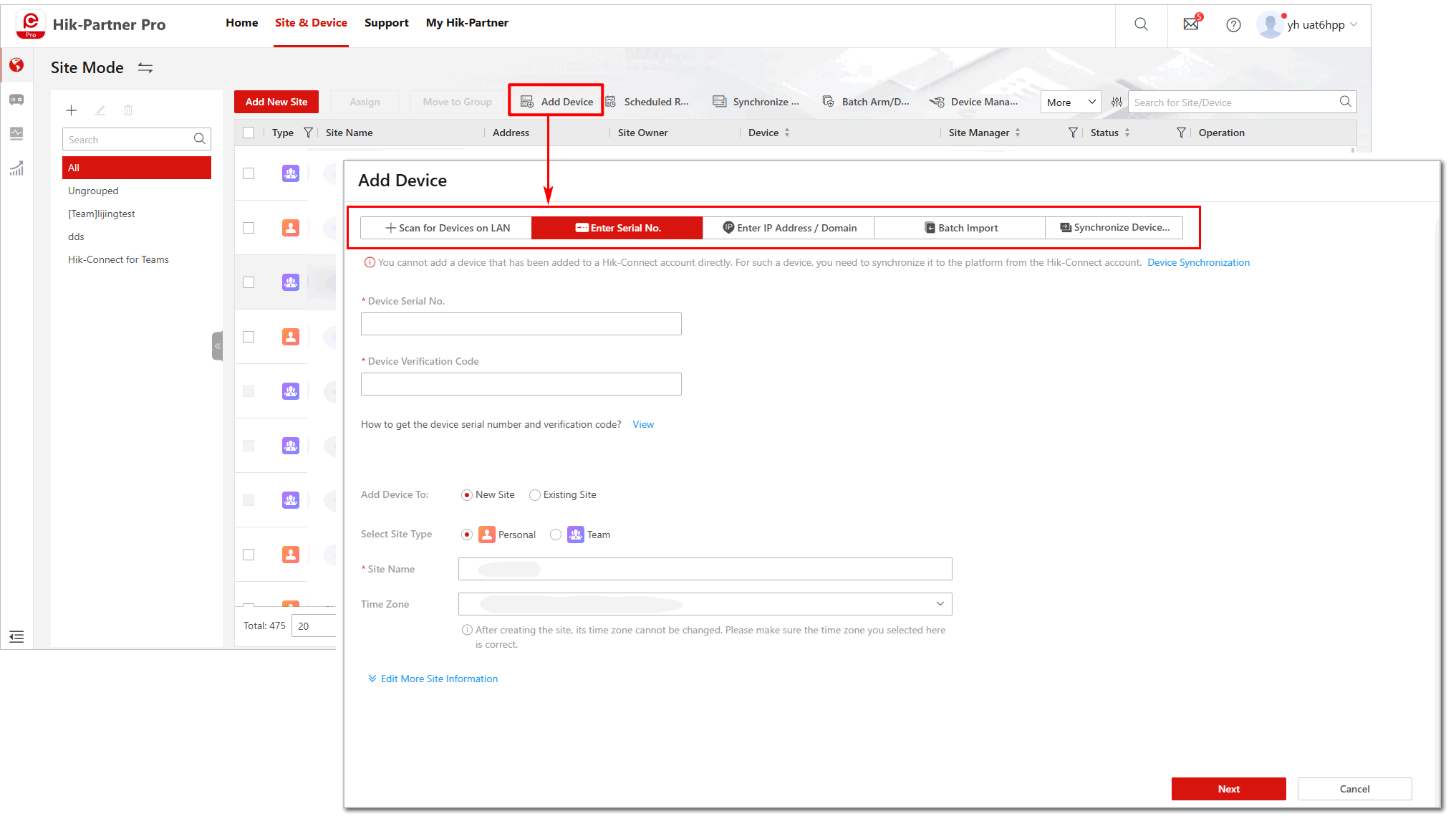Check the third site row checkbox
1456x824 pixels.
coord(249,282)
